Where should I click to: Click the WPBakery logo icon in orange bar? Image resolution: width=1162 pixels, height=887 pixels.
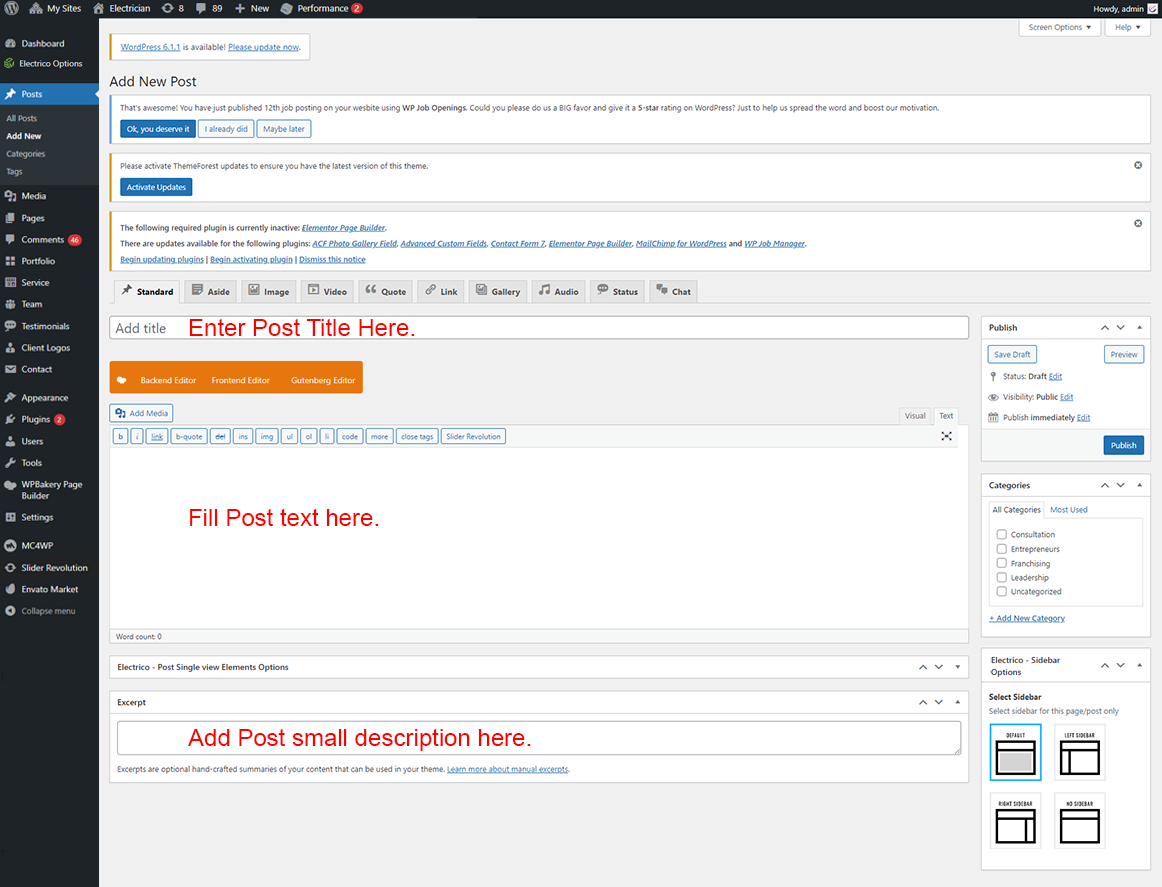[x=121, y=380]
